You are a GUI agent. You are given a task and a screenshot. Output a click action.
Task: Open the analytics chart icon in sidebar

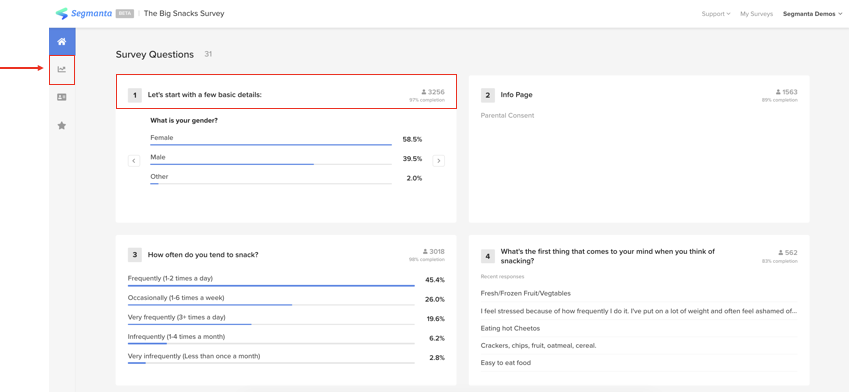pos(62,69)
